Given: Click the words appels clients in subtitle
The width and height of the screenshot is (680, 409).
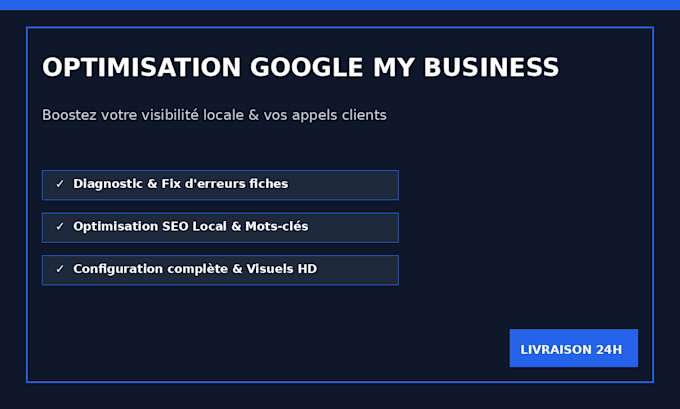Looking at the screenshot, I should (x=339, y=115).
